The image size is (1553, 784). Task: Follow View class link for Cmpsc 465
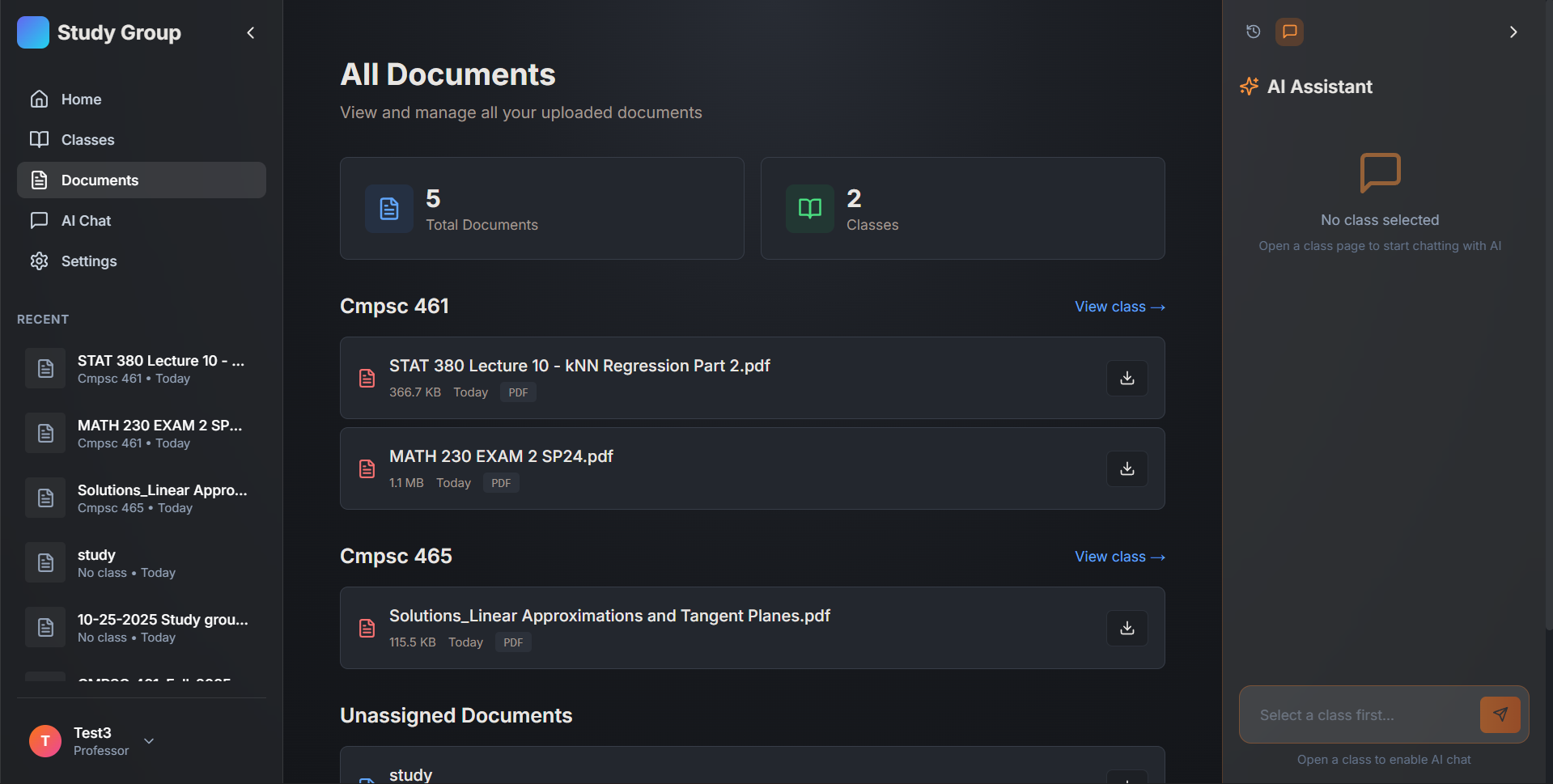[1120, 557]
